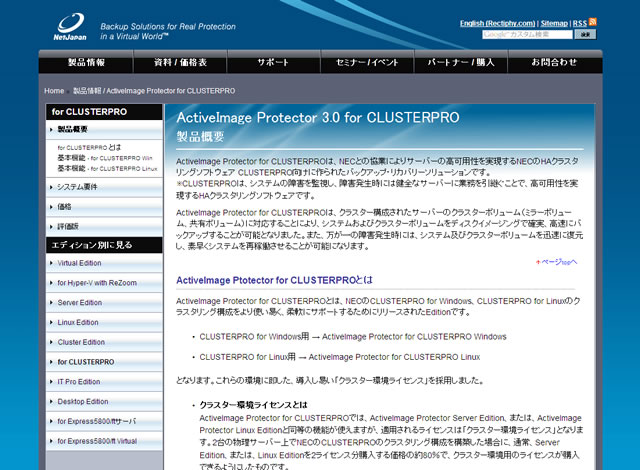This screenshot has height=470, width=640.
Task: Click arrow beside 価格
Action: coord(51,207)
